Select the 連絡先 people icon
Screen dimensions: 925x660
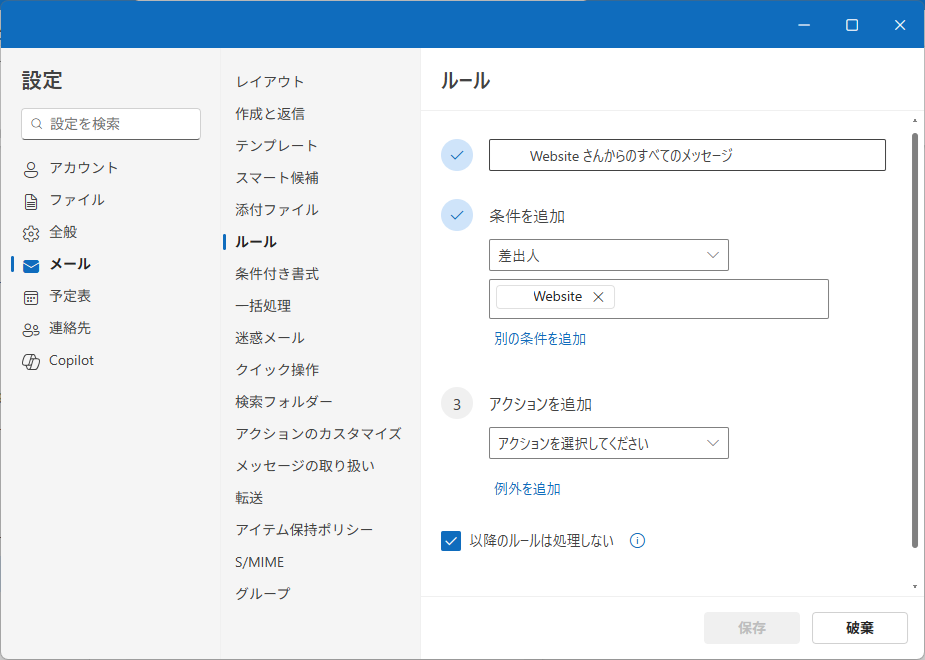coord(29,328)
